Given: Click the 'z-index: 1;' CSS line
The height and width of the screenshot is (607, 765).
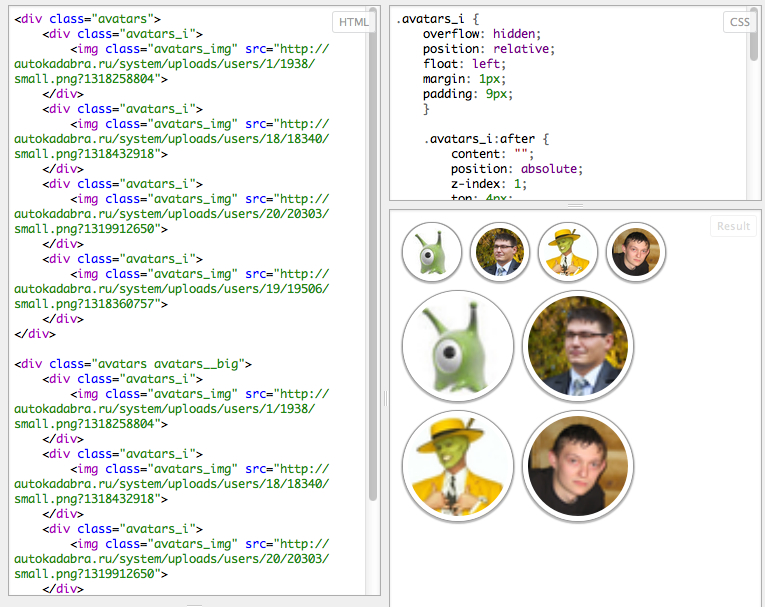Looking at the screenshot, I should point(489,184).
